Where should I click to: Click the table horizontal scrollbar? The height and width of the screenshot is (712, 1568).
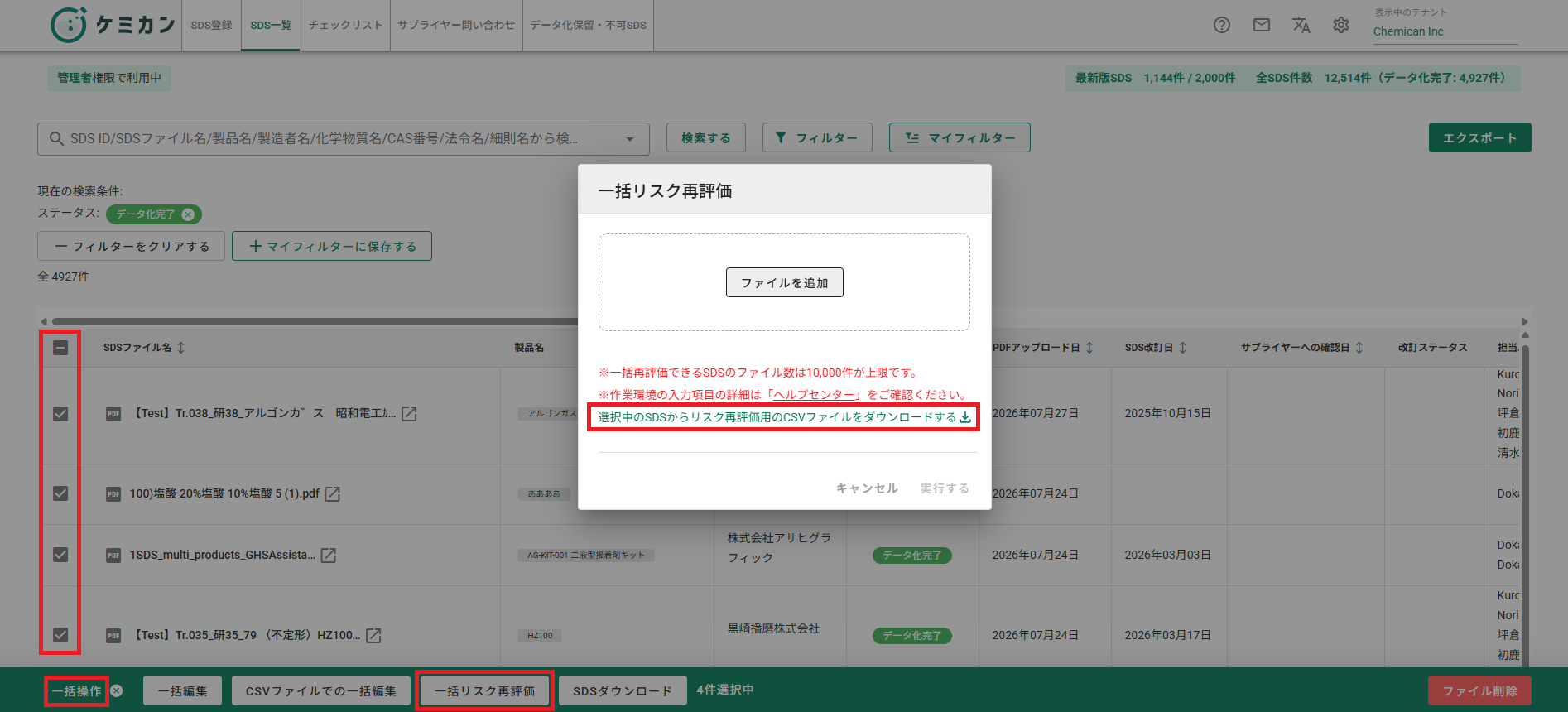pyautogui.click(x=315, y=321)
